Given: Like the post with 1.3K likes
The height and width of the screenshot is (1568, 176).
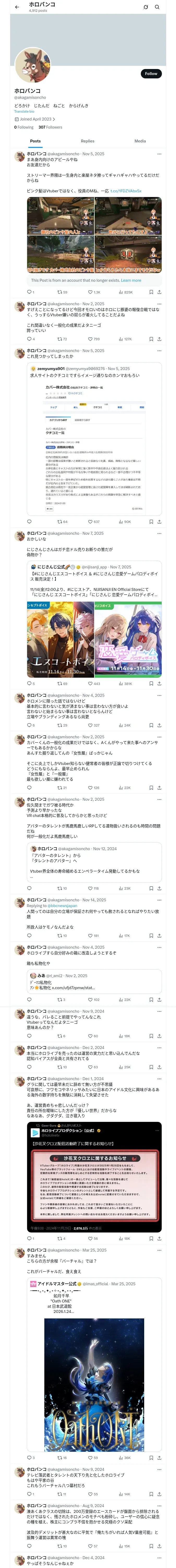Looking at the screenshot, I should [90, 292].
